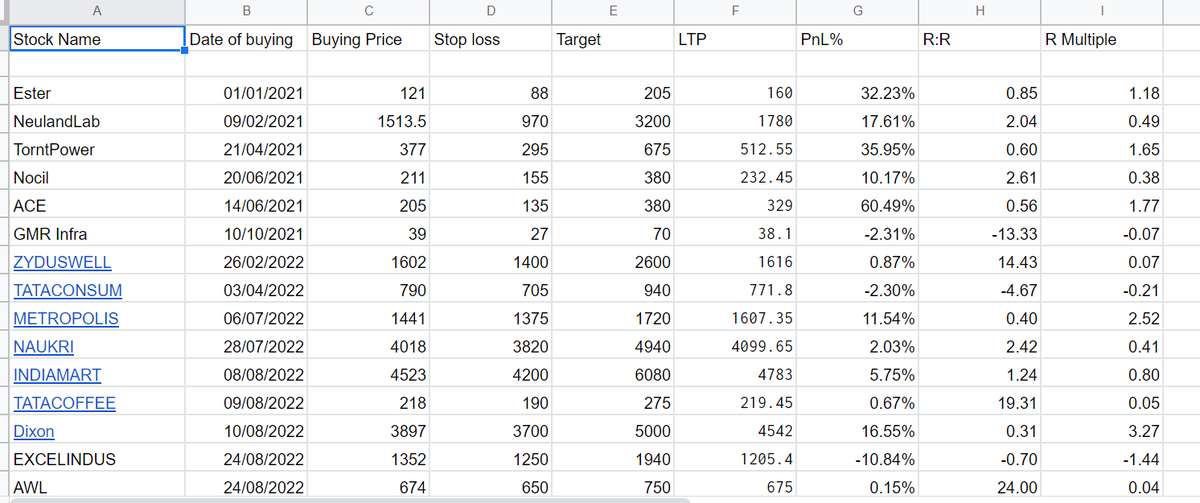Select the target 3200 cell
The height and width of the screenshot is (503, 1200).
[x=612, y=121]
